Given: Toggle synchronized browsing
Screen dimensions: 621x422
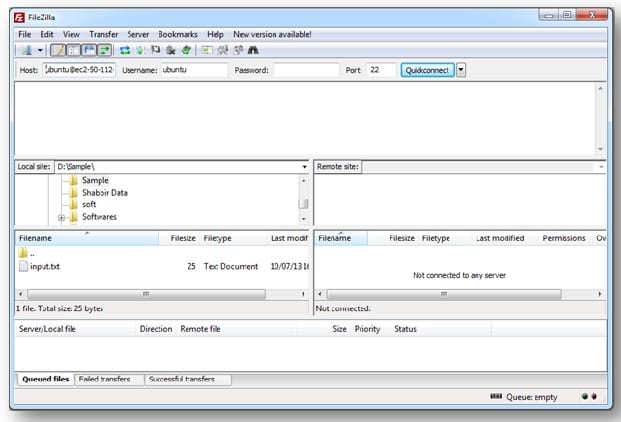Looking at the screenshot, I should (238, 50).
